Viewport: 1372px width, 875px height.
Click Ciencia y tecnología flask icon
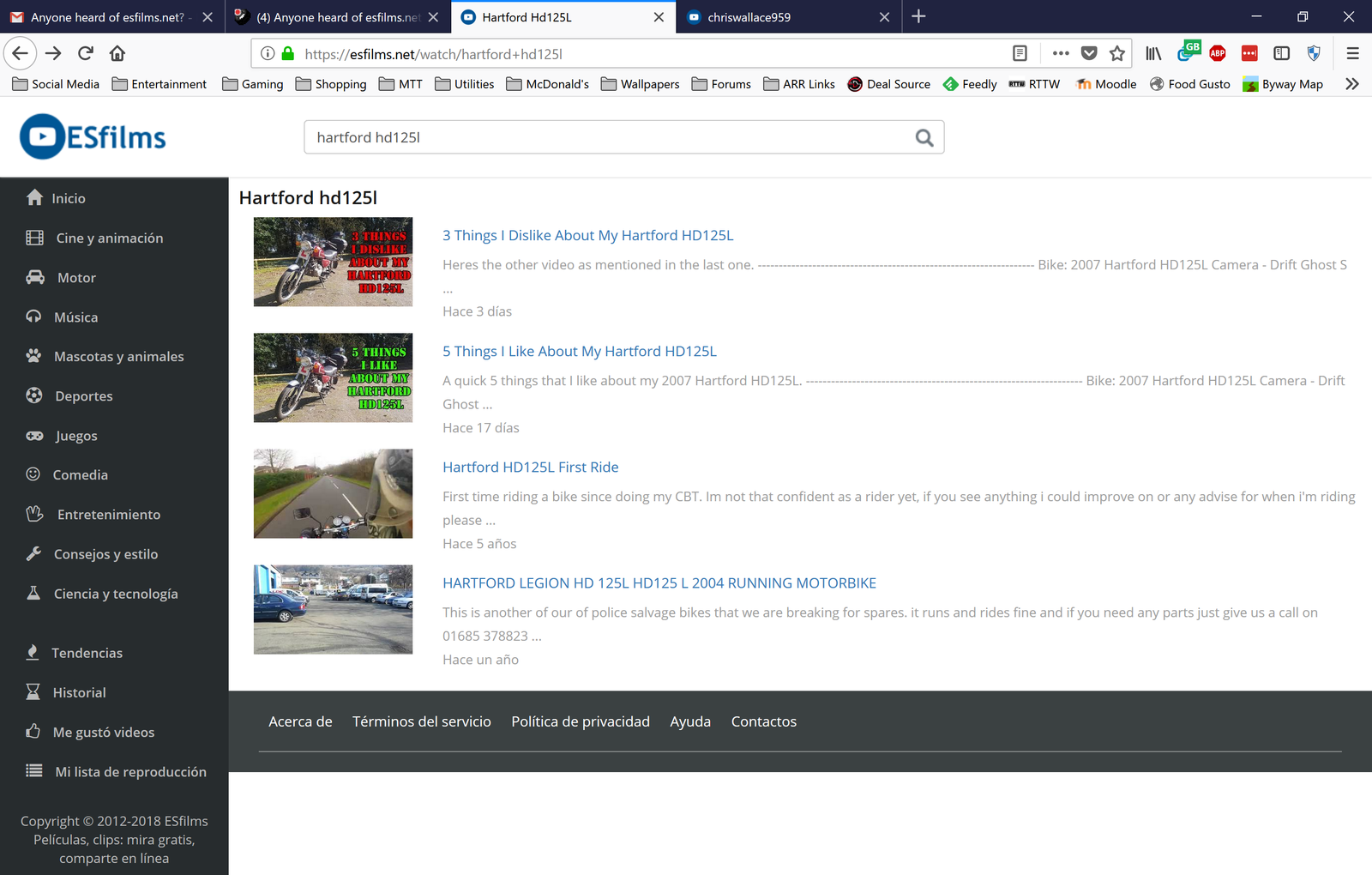[33, 593]
